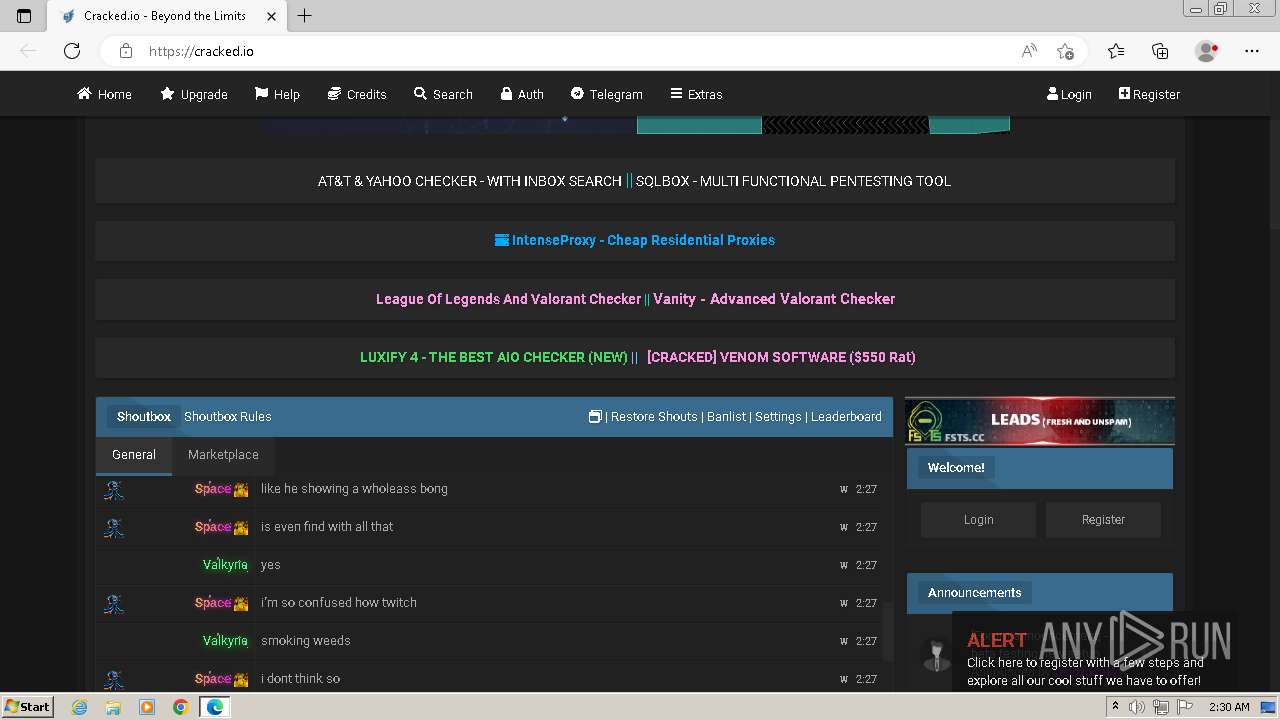Click the Announcements panel header

pos(1040,593)
